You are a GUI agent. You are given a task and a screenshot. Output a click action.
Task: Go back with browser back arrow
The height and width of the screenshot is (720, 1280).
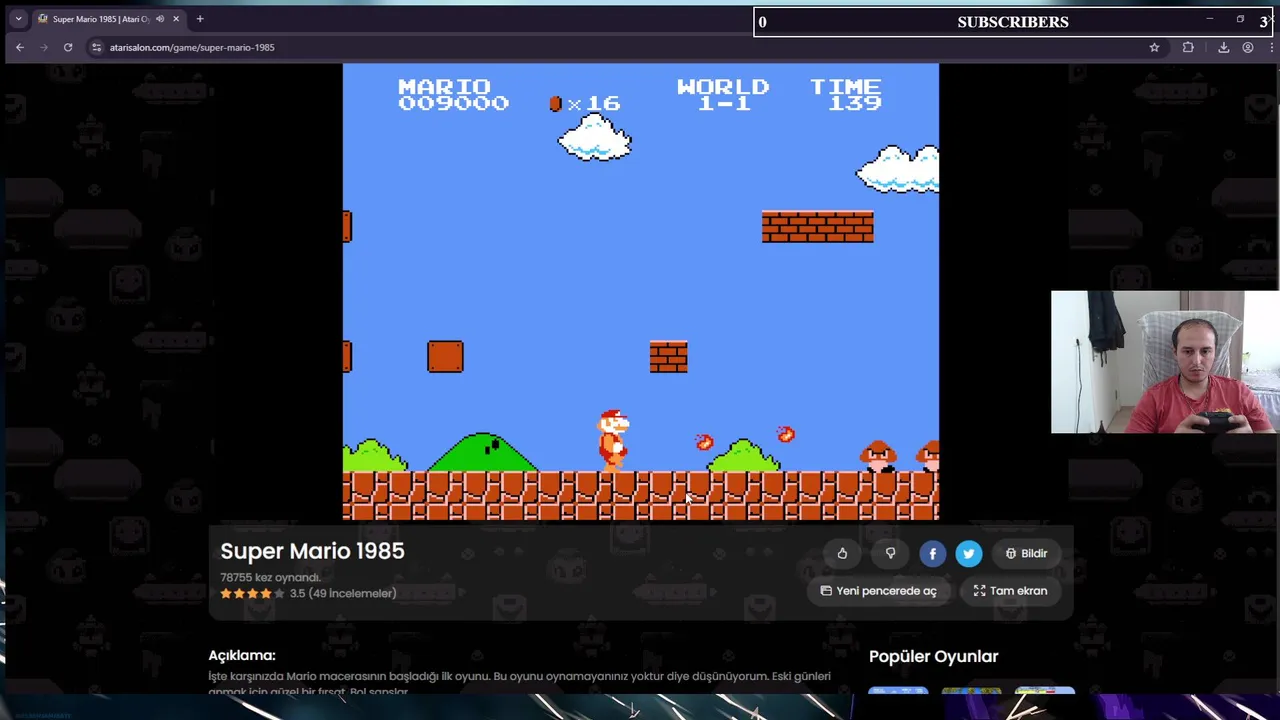tap(19, 47)
